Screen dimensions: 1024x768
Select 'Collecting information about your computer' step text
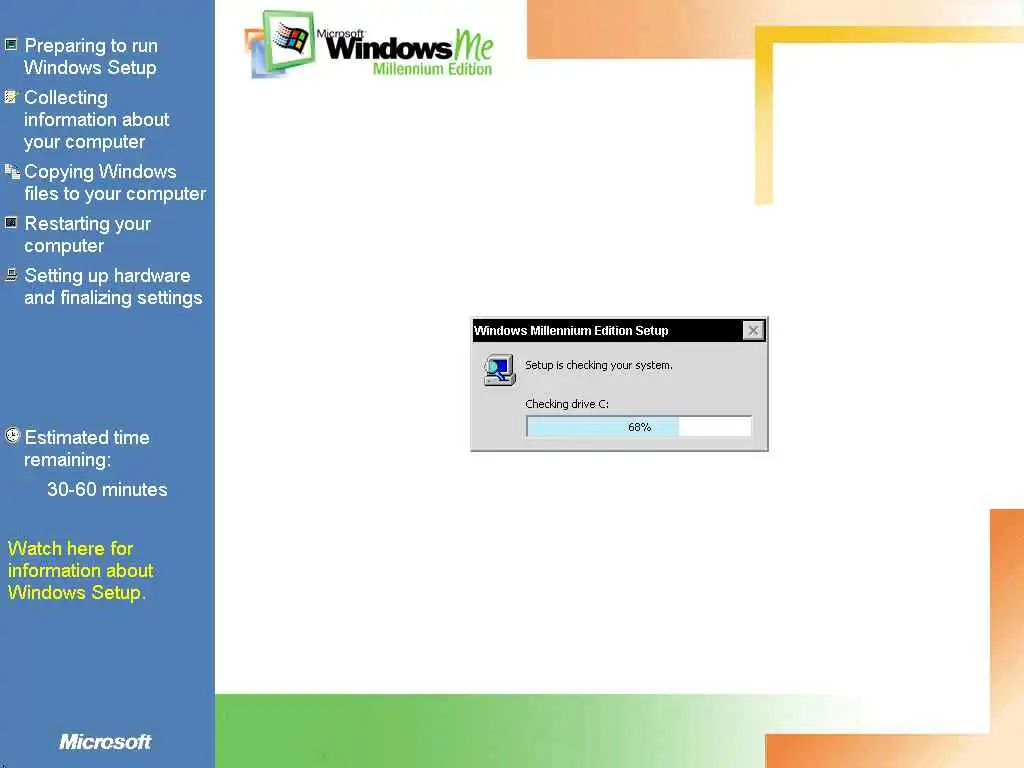(x=97, y=120)
